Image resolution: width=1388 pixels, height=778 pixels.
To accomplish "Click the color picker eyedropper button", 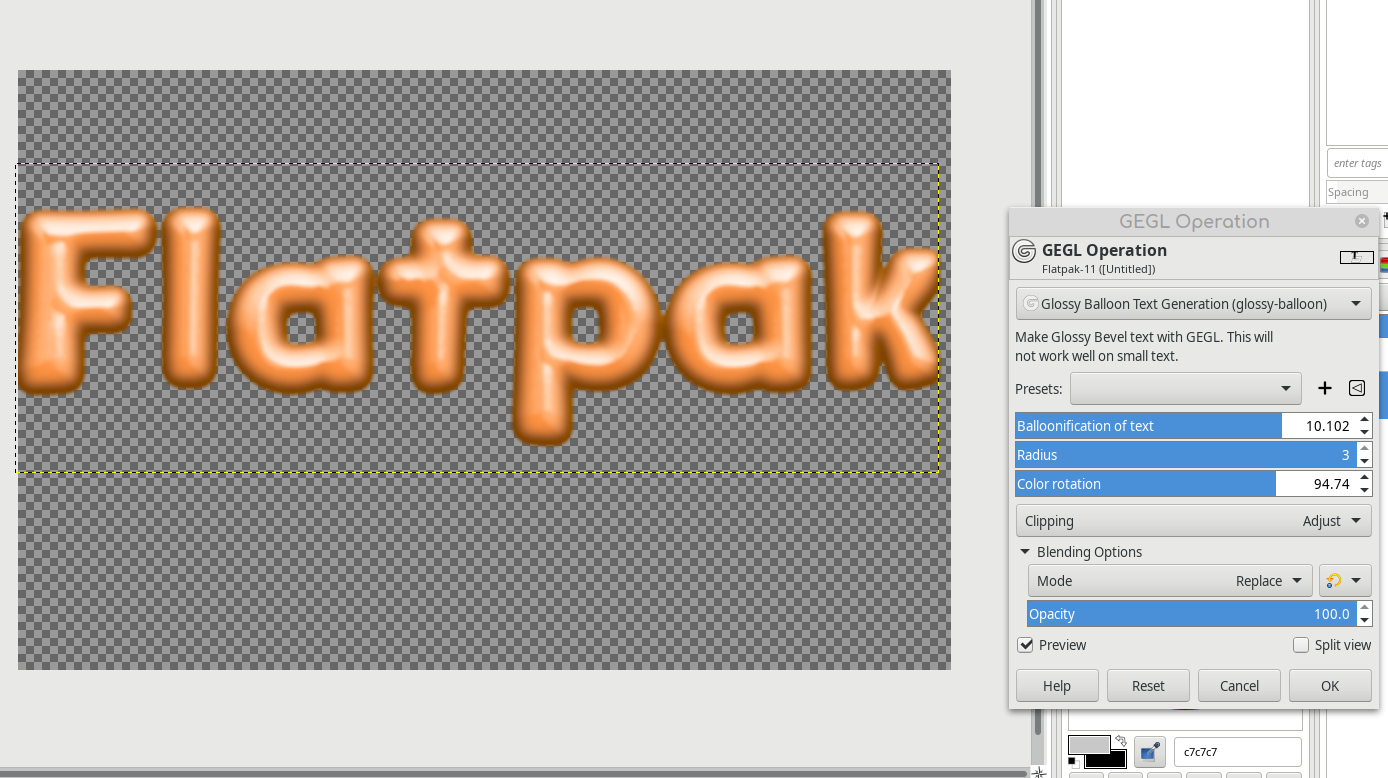I will click(1150, 751).
